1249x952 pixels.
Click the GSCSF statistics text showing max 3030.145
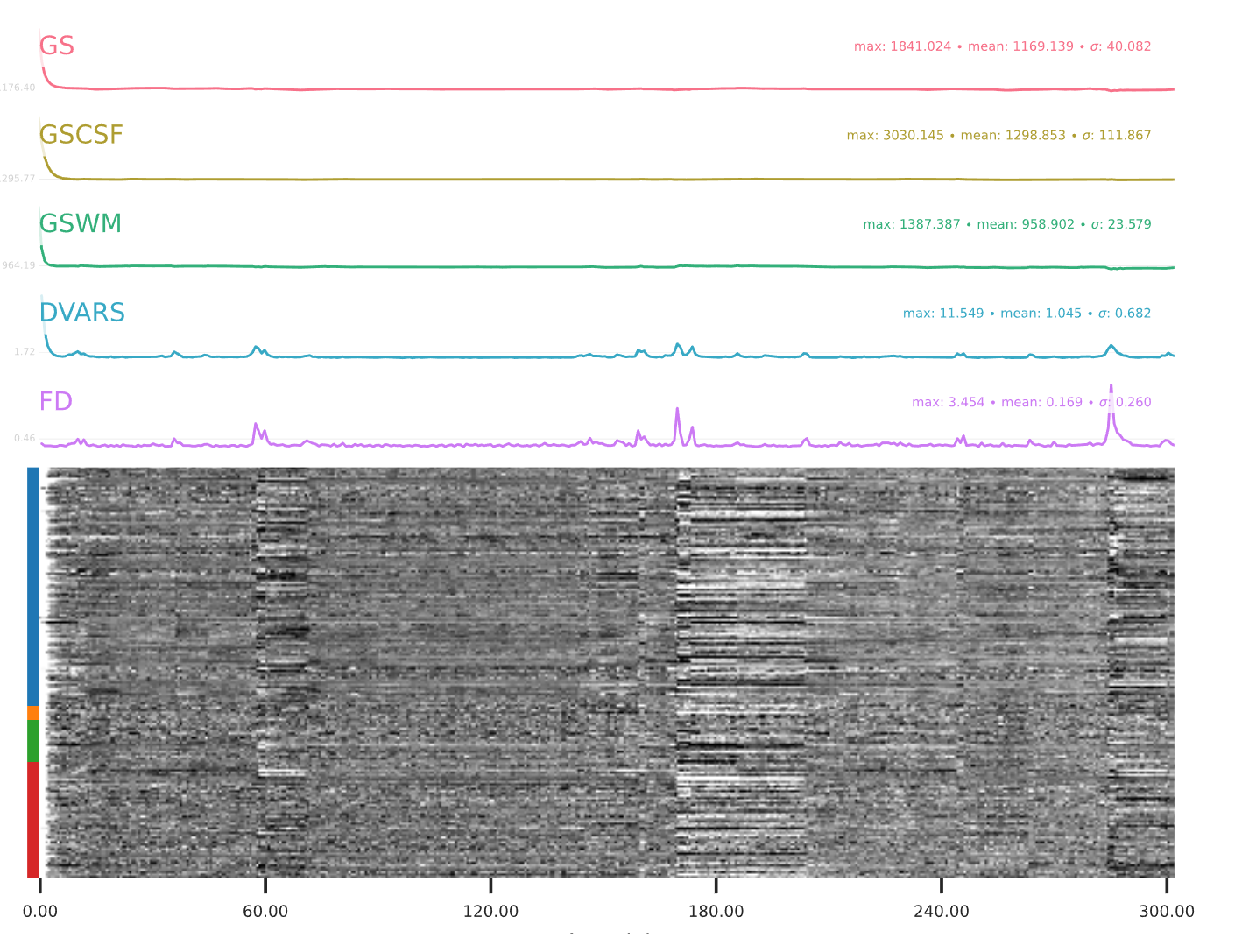tap(998, 136)
